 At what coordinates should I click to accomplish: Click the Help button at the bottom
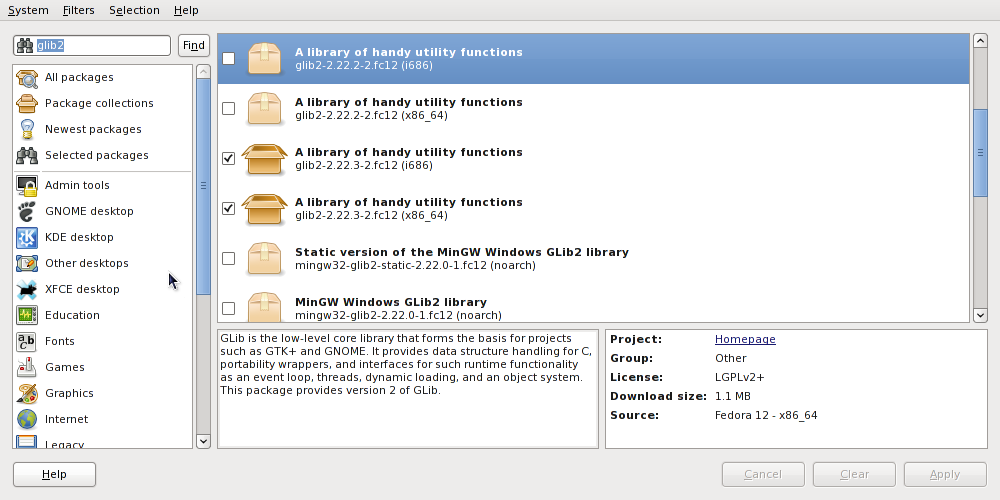click(54, 474)
